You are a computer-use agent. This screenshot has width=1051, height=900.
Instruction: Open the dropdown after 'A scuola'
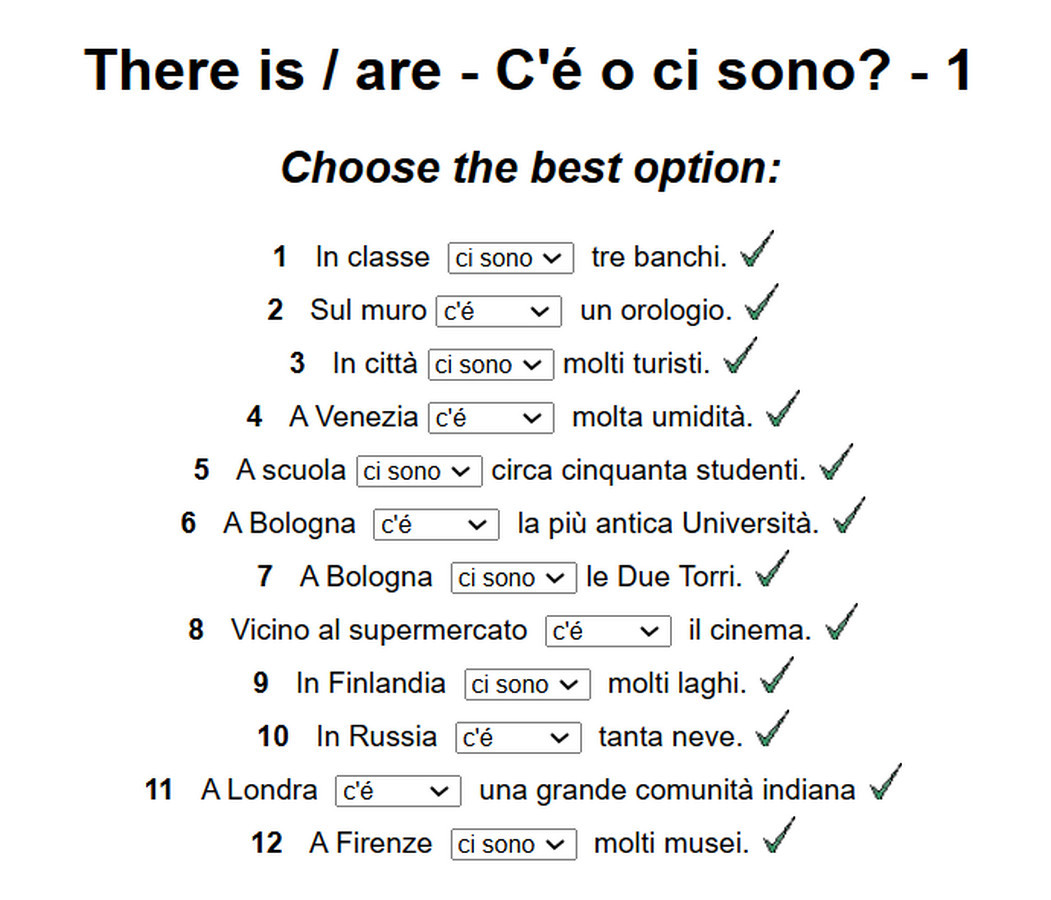tap(419, 471)
